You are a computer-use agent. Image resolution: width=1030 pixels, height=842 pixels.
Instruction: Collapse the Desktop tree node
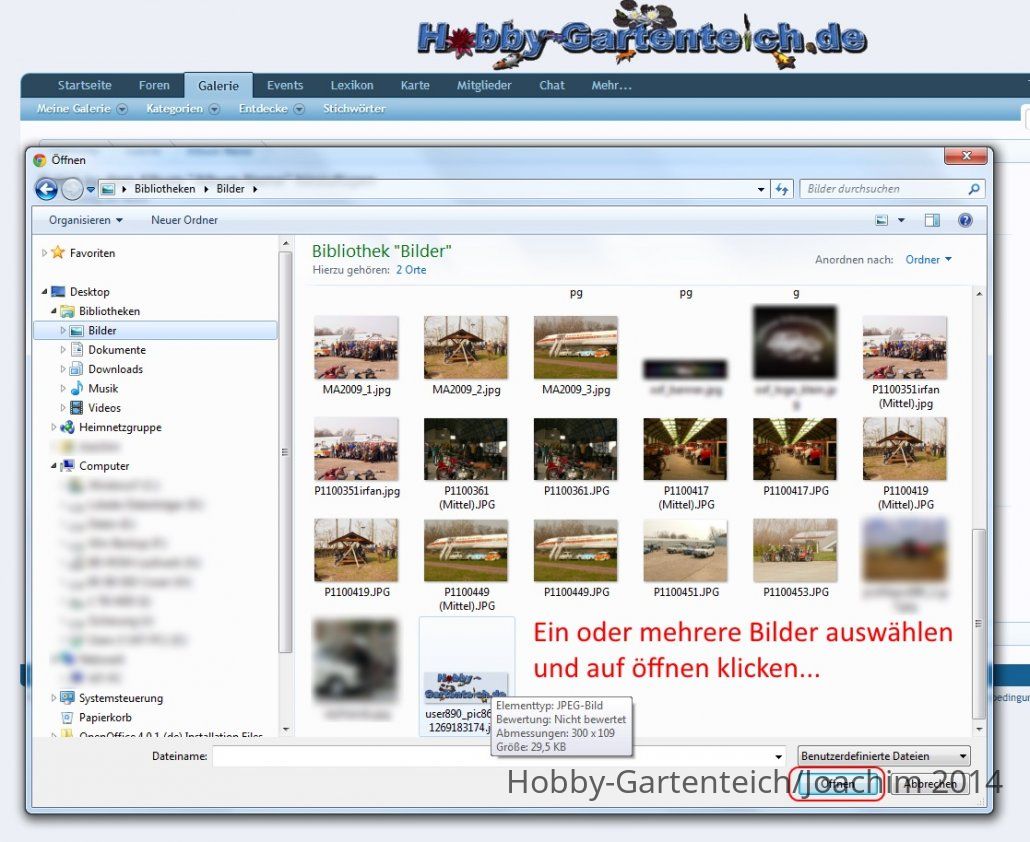point(44,292)
